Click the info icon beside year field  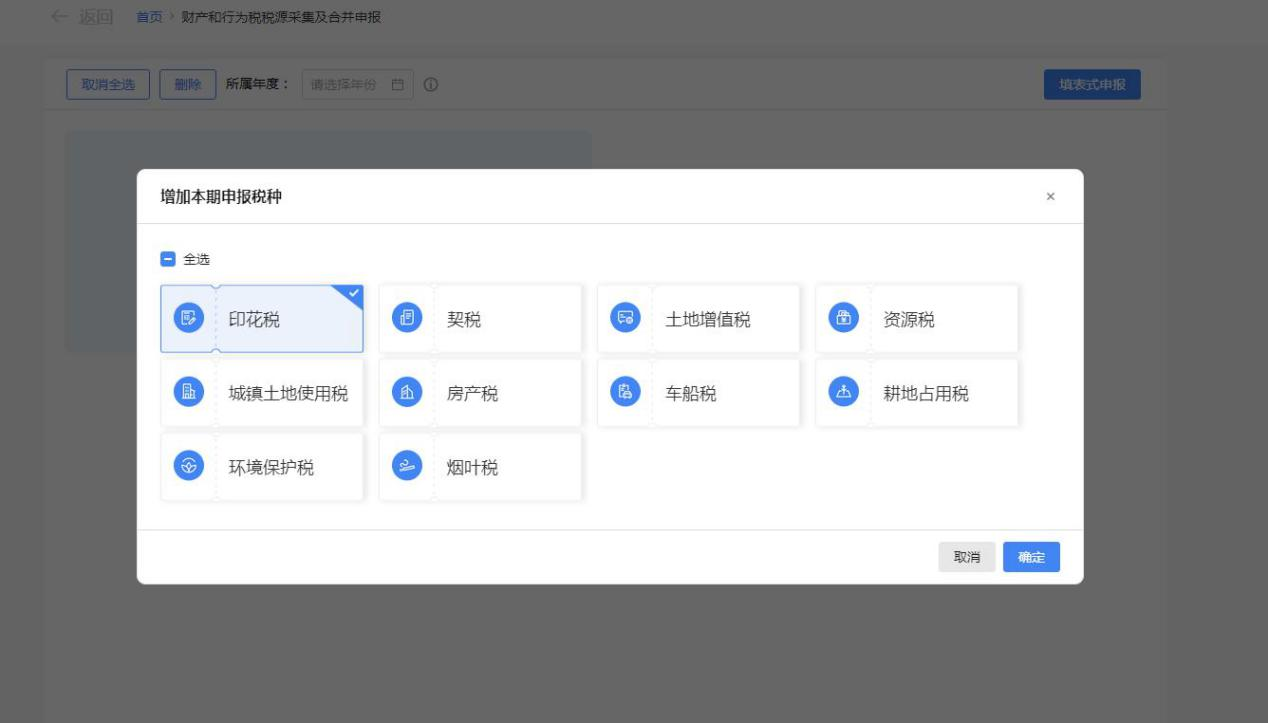click(x=431, y=85)
